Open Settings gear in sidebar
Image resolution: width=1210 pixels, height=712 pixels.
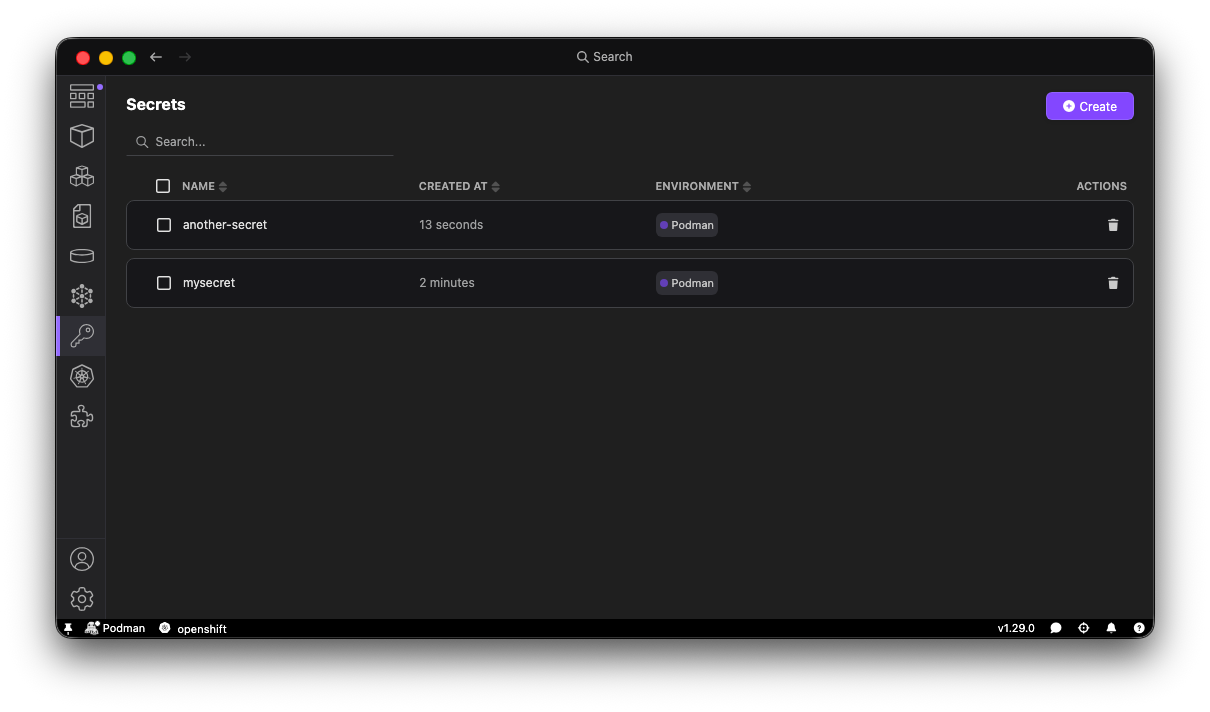pos(82,599)
